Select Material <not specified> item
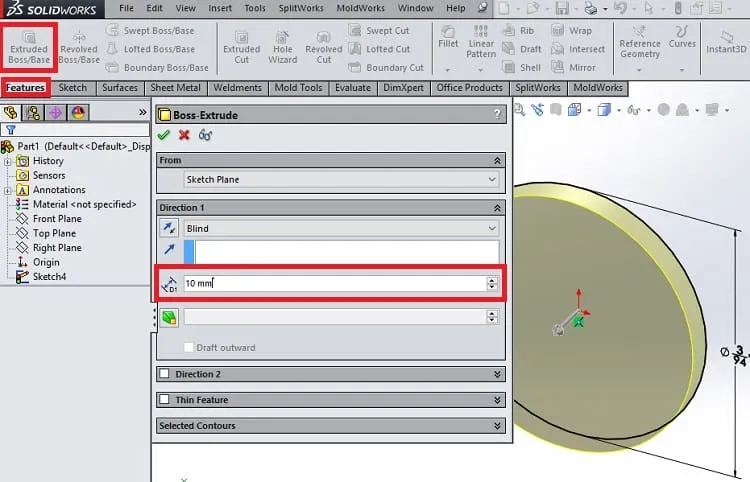 click(x=84, y=205)
